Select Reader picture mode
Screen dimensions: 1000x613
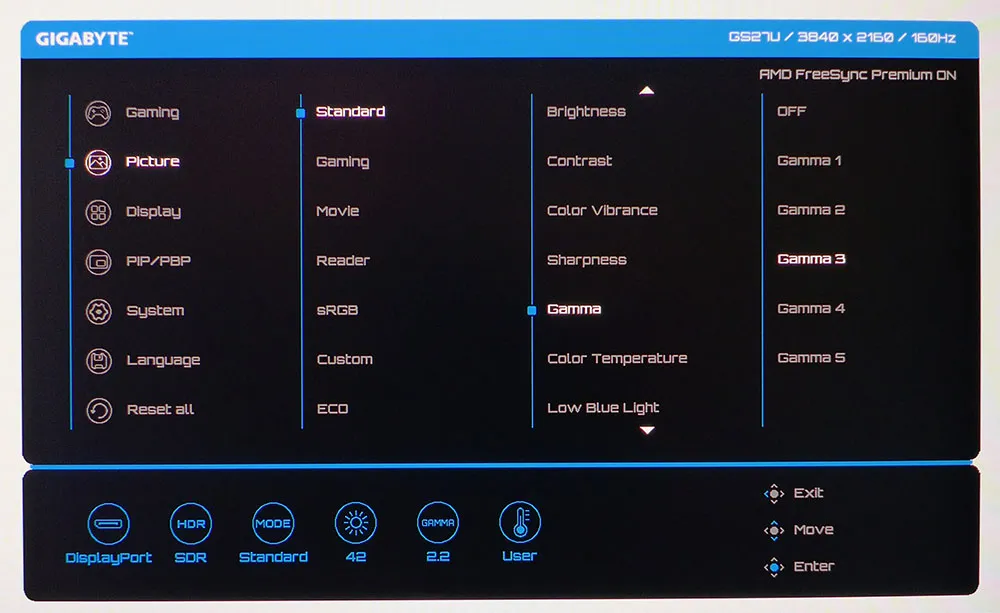coord(342,260)
